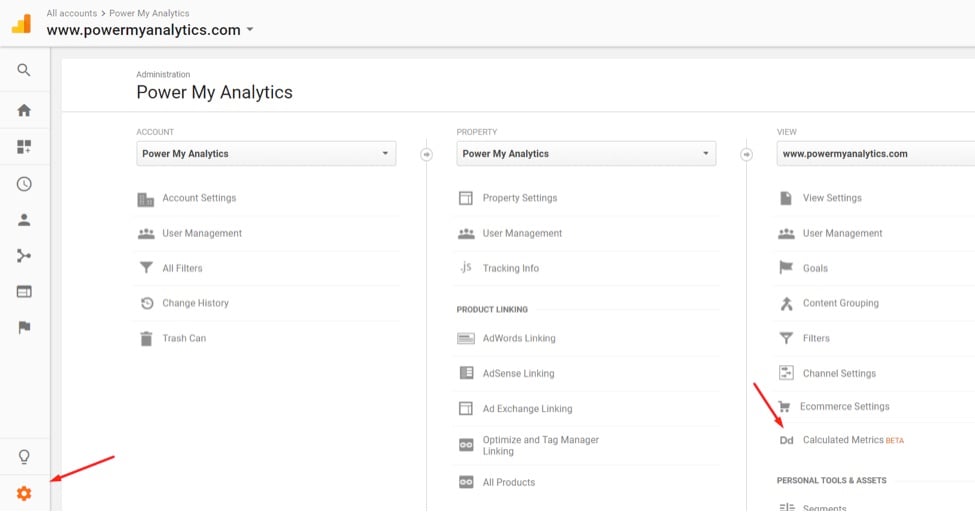The image size is (975, 512).
Task: Open Real-Time reports clock icon
Action: (24, 184)
